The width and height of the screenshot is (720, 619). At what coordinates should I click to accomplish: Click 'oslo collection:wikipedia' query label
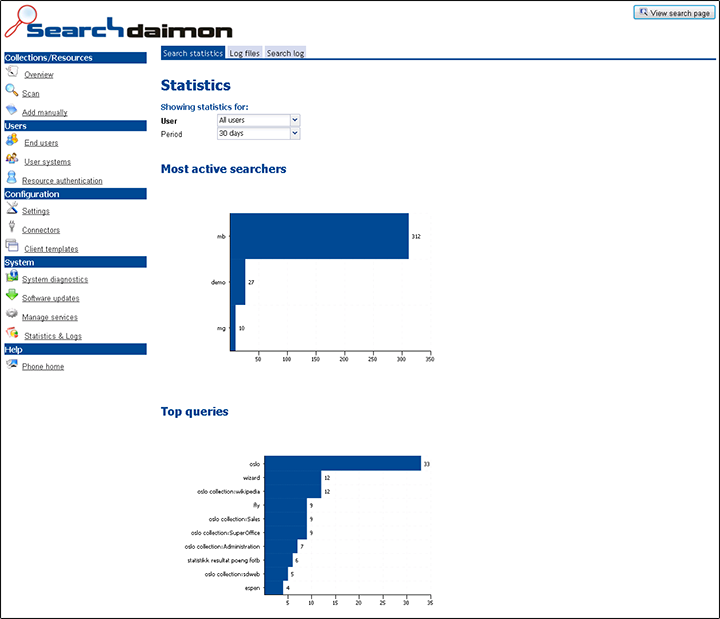point(228,491)
